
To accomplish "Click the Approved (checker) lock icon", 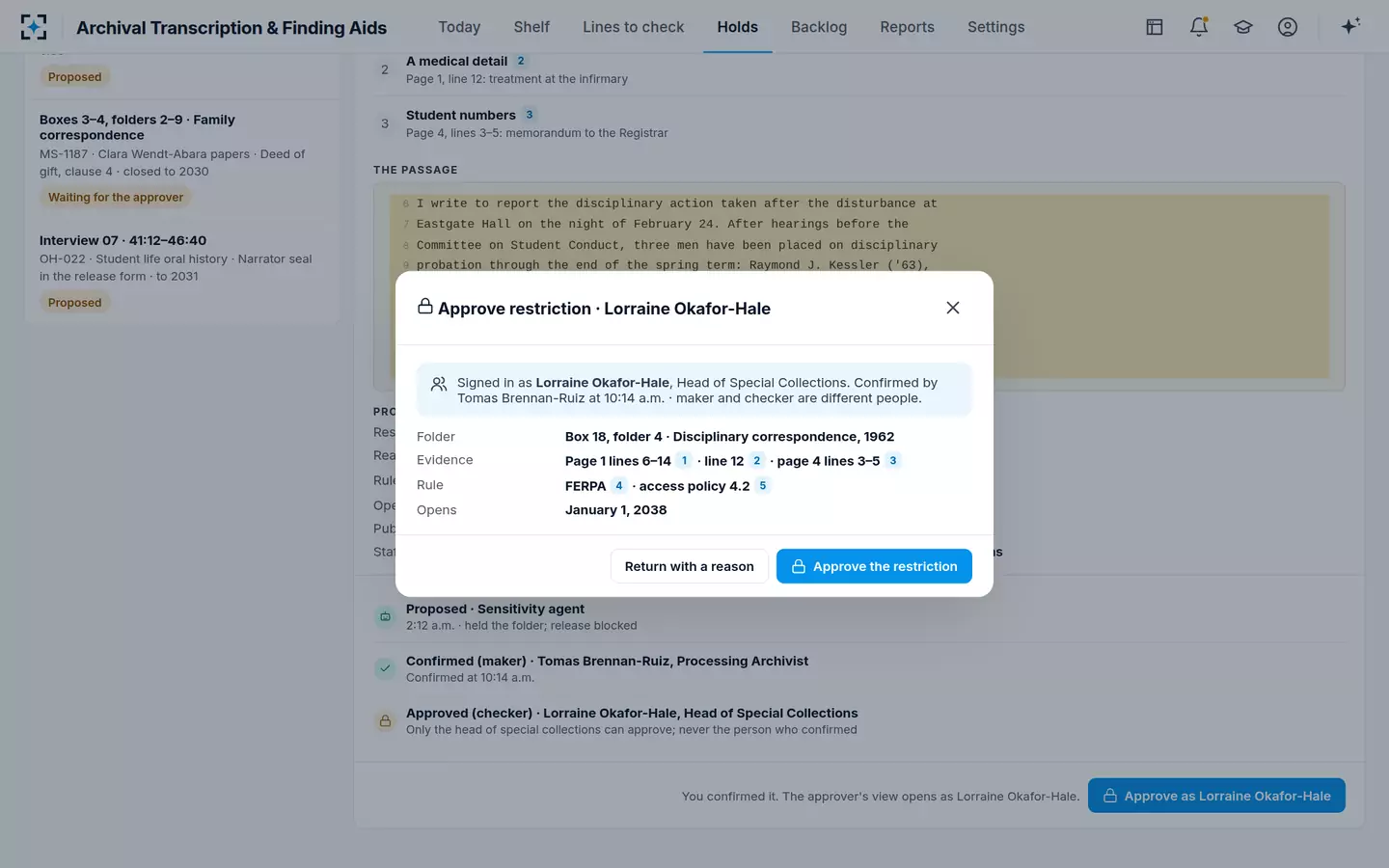I will pos(385,720).
